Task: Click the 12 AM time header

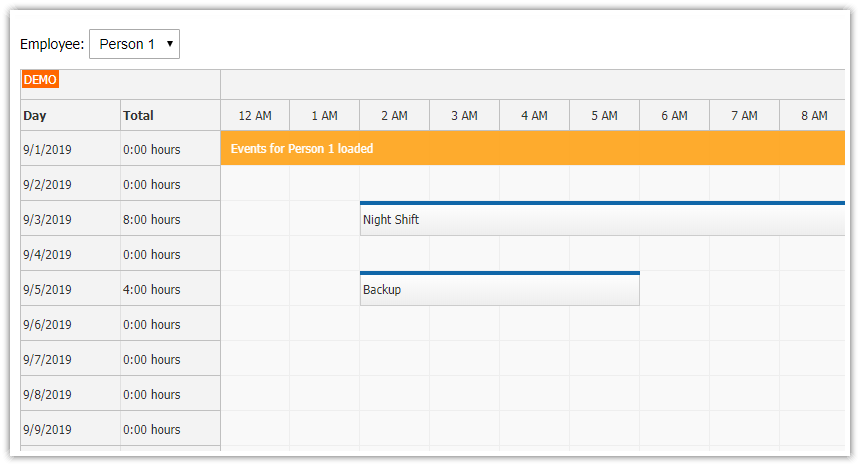Action: click(x=255, y=116)
